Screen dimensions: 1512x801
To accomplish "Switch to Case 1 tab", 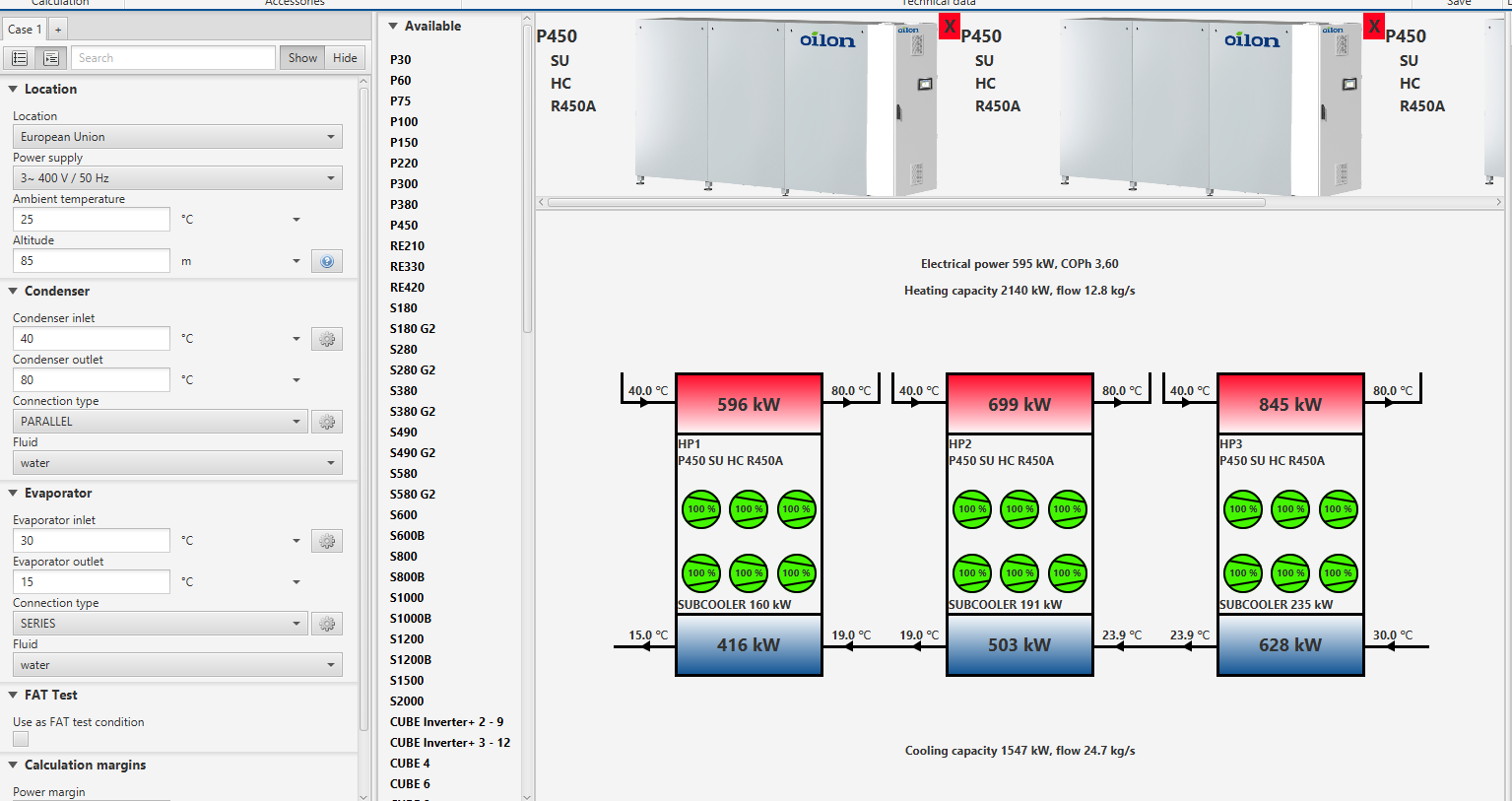I will coord(24,30).
